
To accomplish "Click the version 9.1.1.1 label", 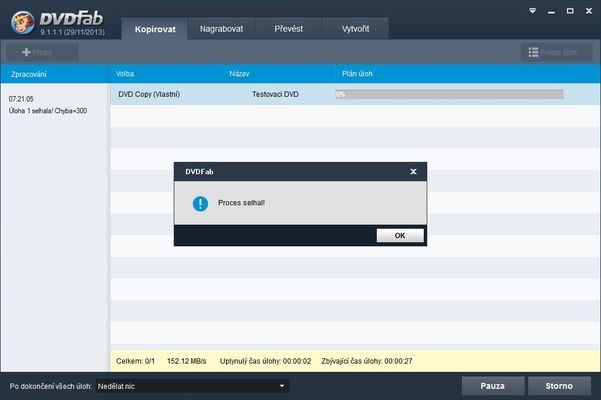I will click(x=72, y=32).
